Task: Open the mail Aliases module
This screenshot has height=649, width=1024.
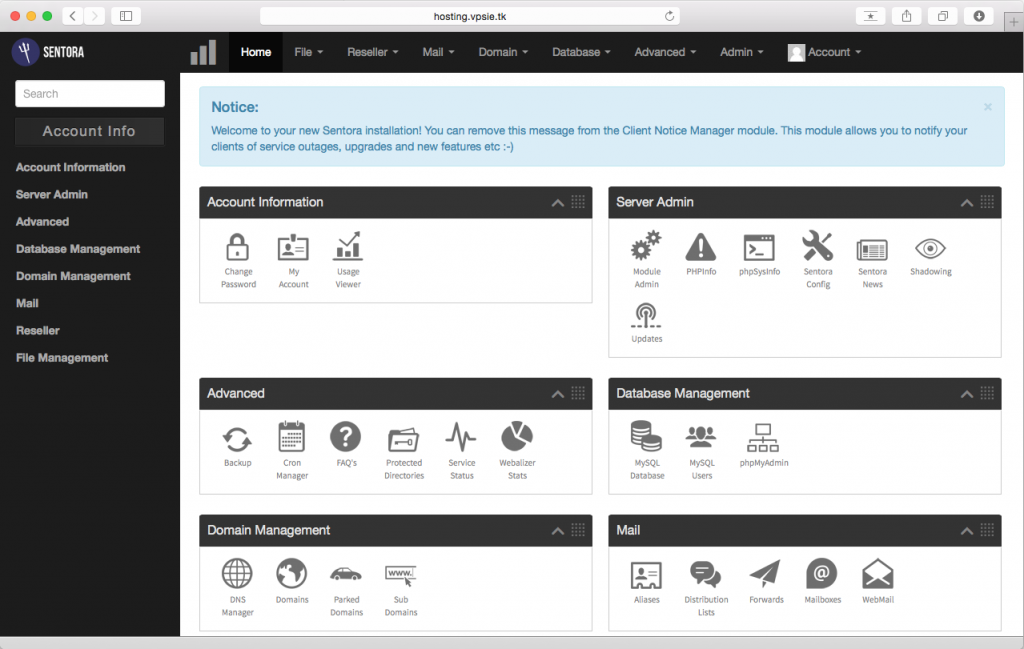Action: [x=647, y=583]
